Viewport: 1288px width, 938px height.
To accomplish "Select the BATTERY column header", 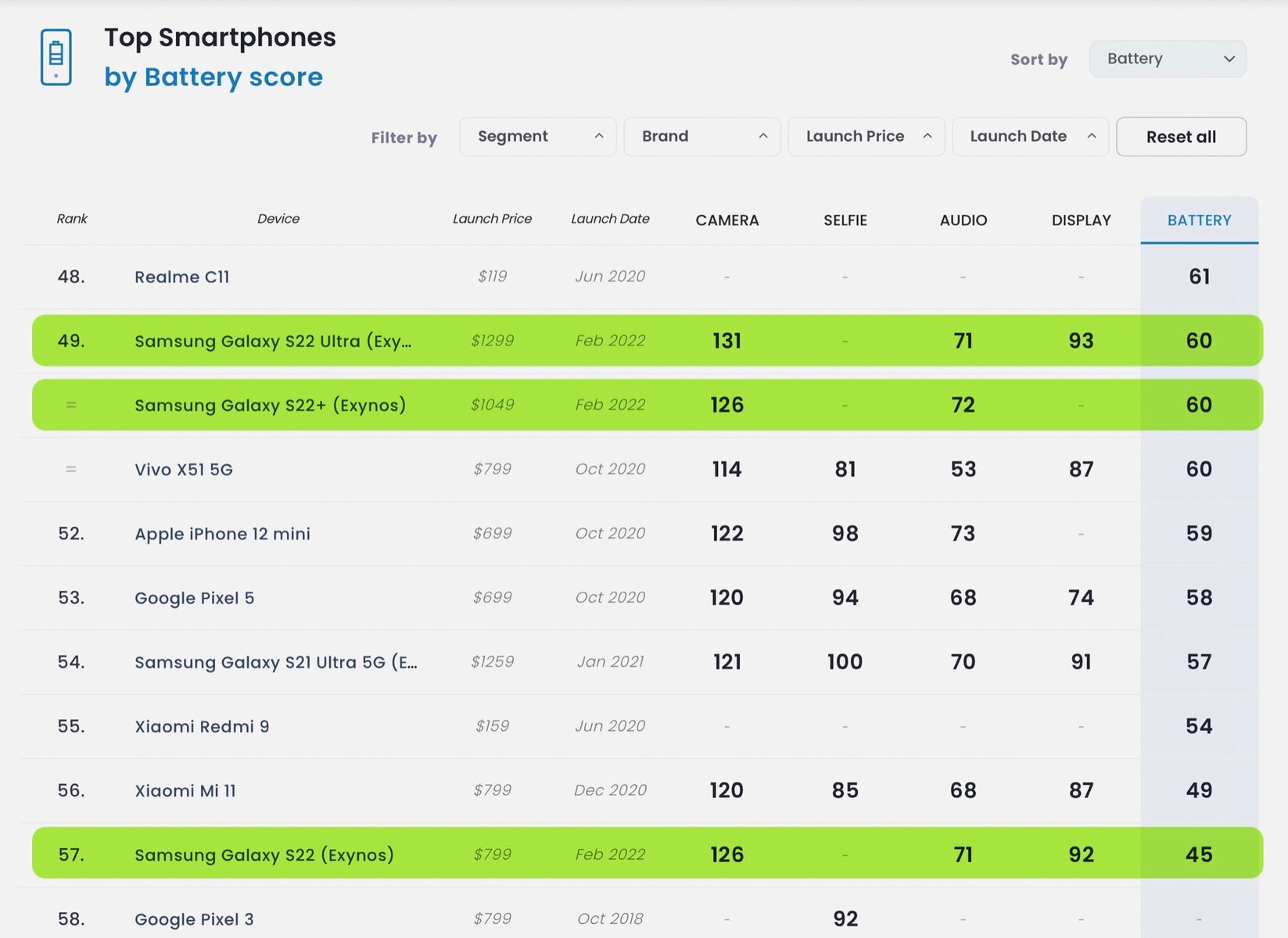I will click(1199, 220).
